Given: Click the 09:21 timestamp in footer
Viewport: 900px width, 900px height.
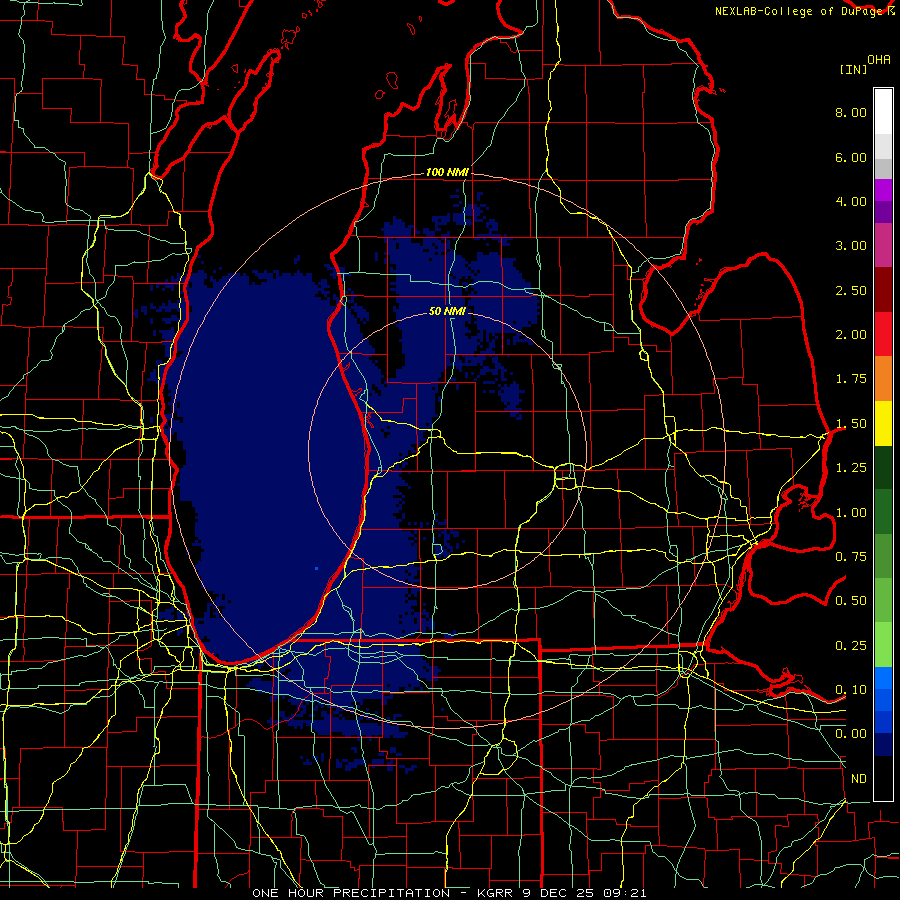Looking at the screenshot, I should tap(625, 893).
